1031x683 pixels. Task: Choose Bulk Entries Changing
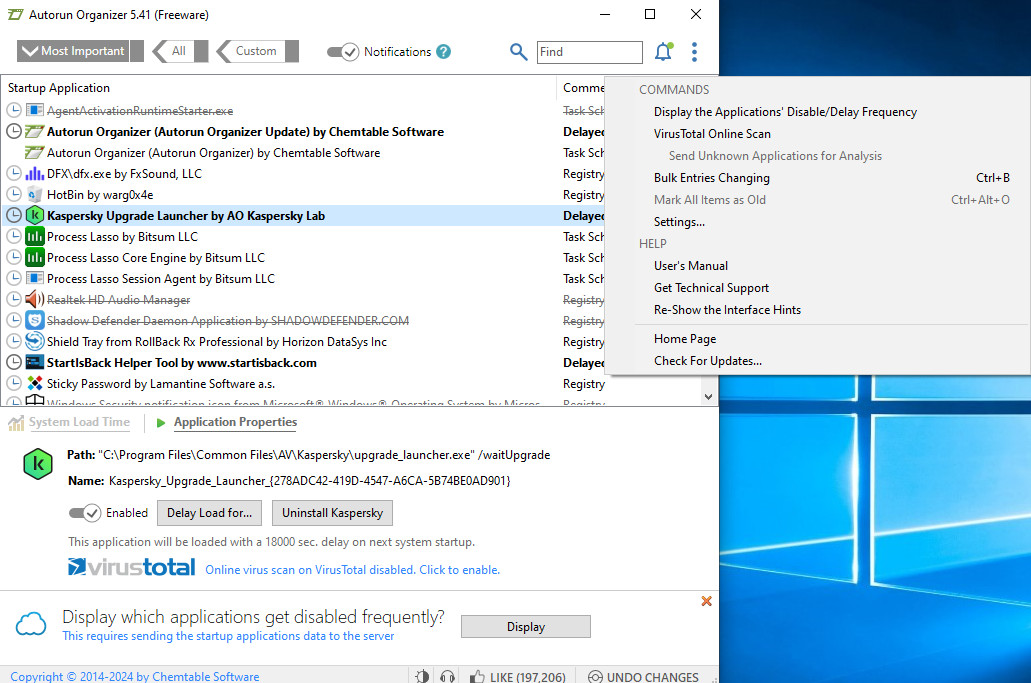point(711,177)
